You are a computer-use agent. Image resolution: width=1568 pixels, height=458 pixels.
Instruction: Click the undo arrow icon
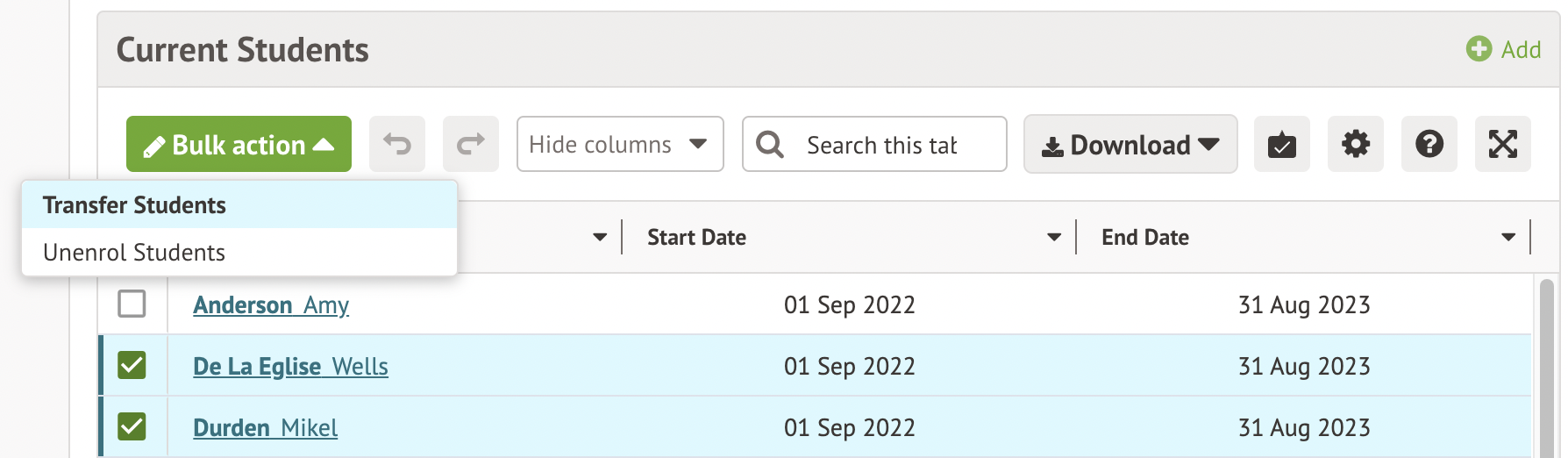pyautogui.click(x=397, y=144)
